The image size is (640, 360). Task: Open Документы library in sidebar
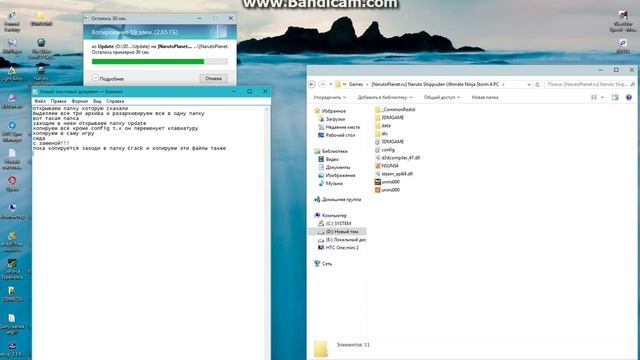[334, 167]
